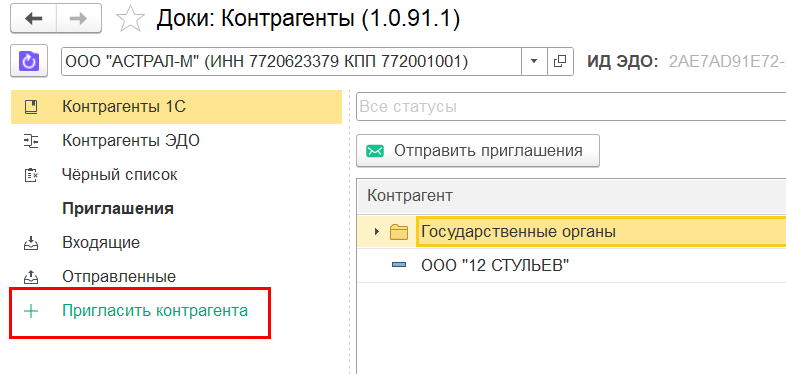
Task: Select ООО "12 СТУЛЬЕВ" row
Action: [x=571, y=265]
